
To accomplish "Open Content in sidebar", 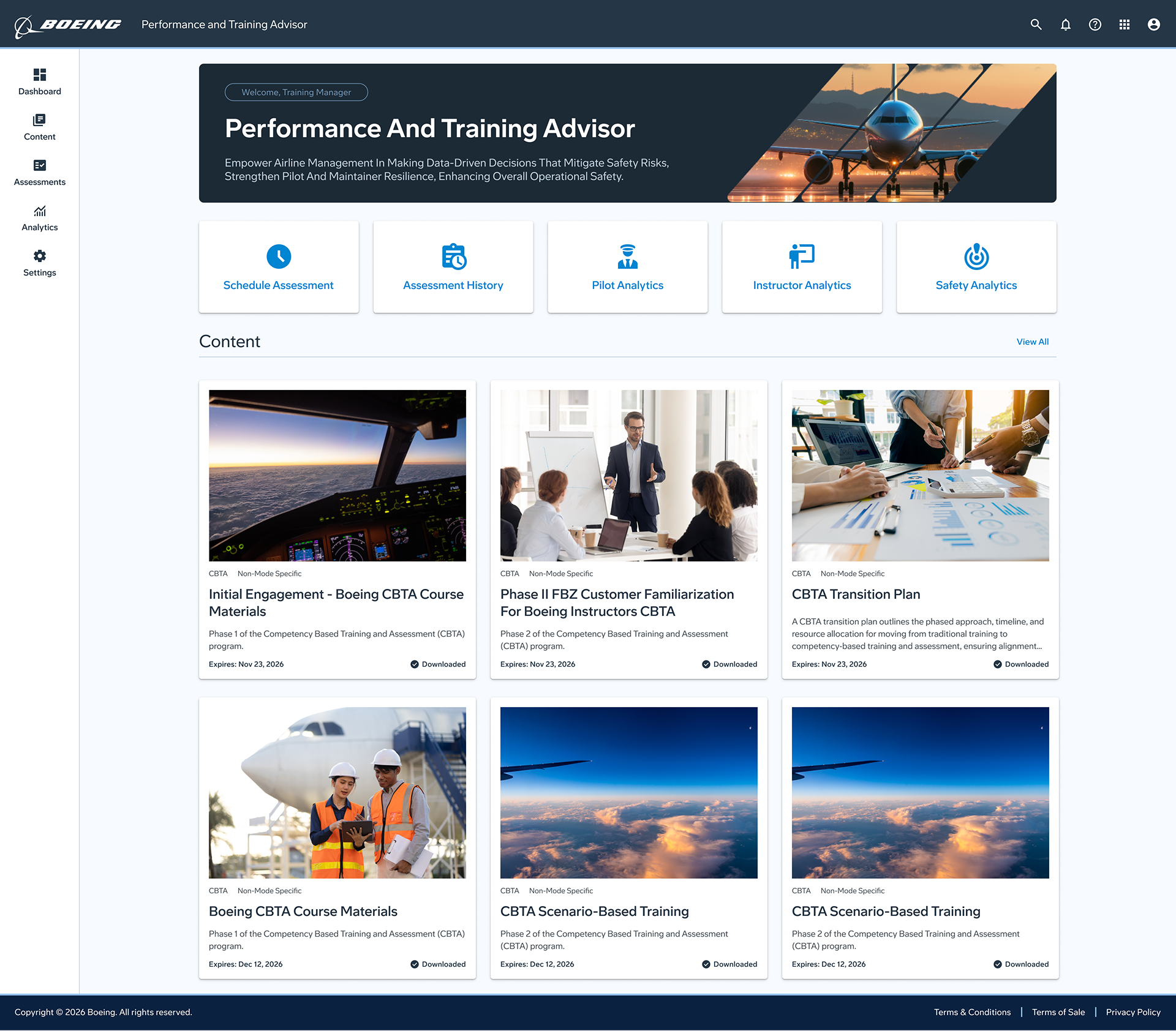I will 40,127.
